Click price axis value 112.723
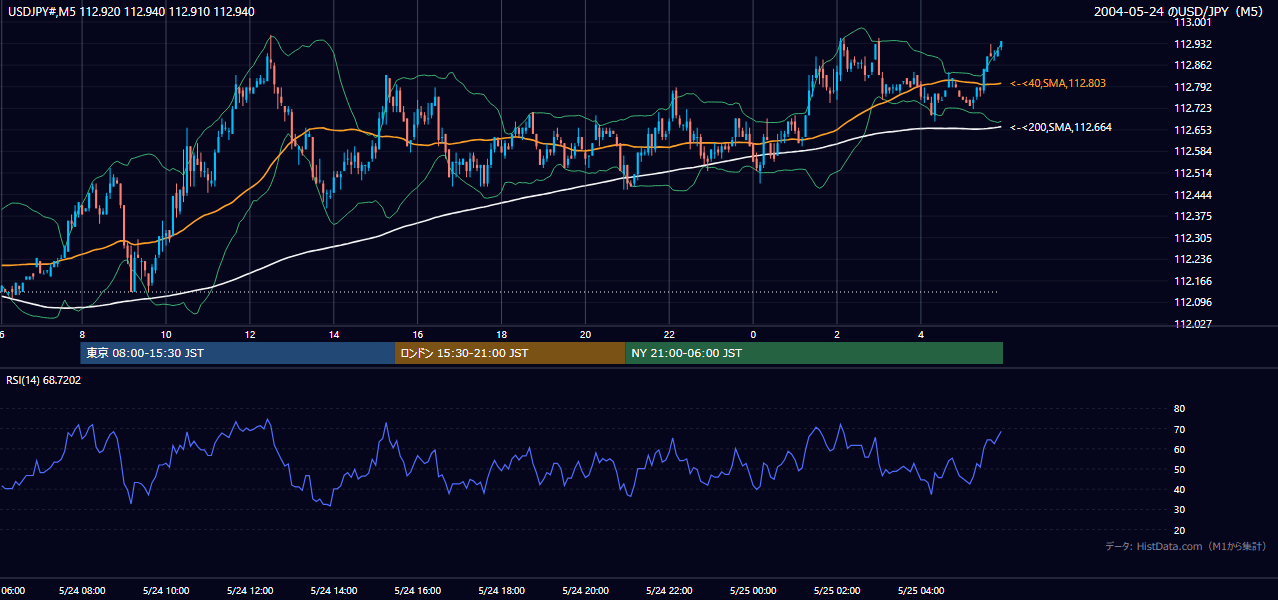 coord(1193,108)
